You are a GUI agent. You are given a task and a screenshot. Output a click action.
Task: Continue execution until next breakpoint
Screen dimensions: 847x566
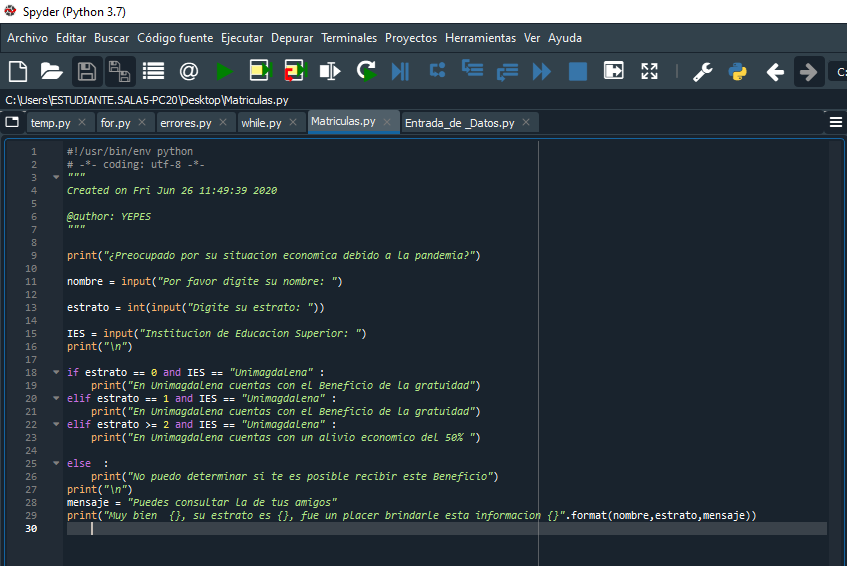click(x=542, y=71)
